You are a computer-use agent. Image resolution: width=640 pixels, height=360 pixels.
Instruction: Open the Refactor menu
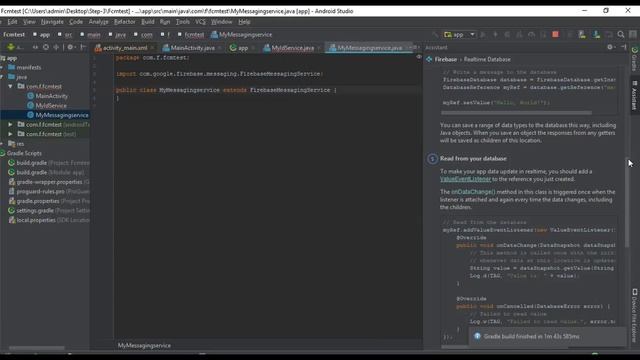(x=124, y=22)
